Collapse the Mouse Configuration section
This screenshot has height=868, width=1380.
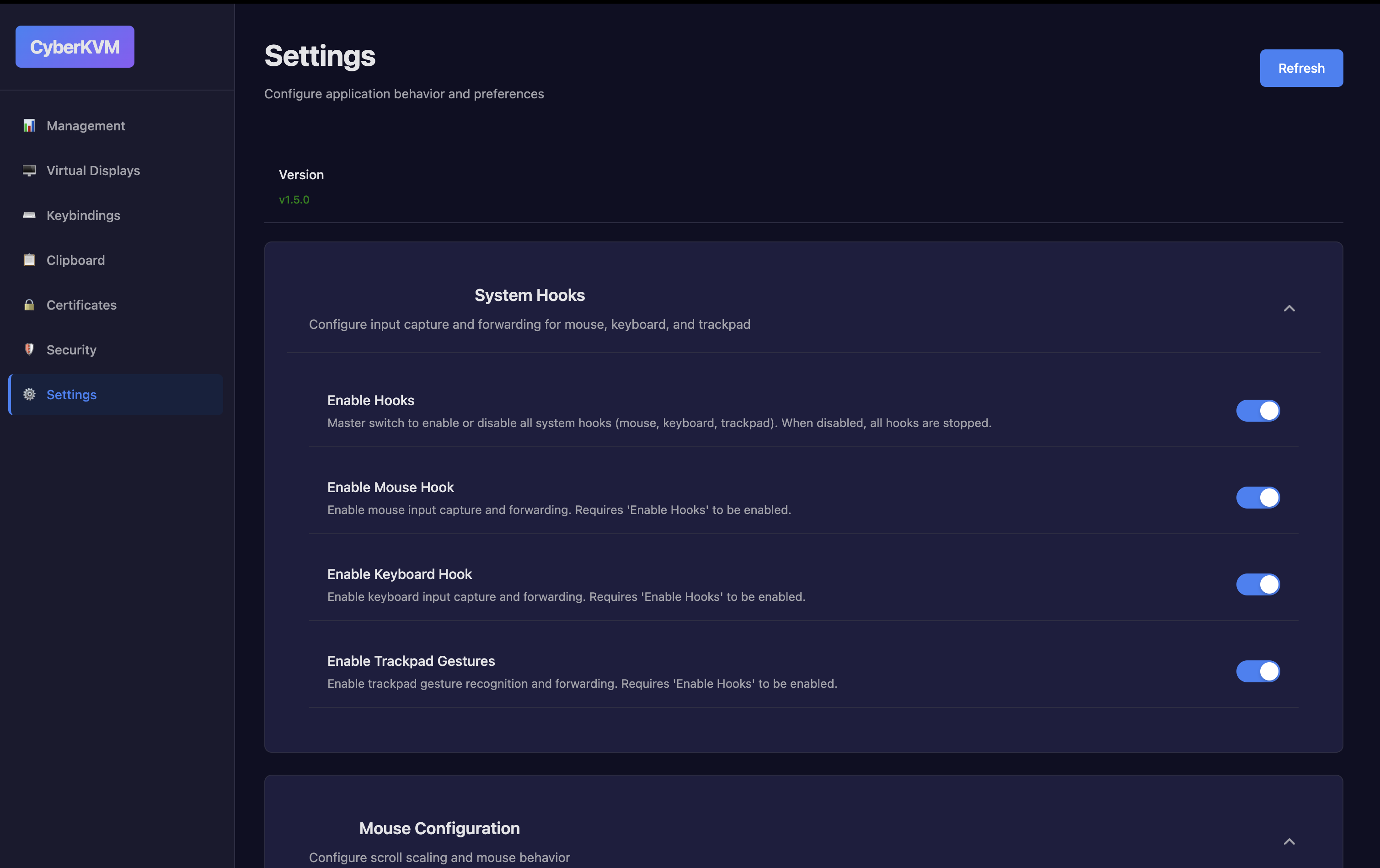click(1289, 841)
